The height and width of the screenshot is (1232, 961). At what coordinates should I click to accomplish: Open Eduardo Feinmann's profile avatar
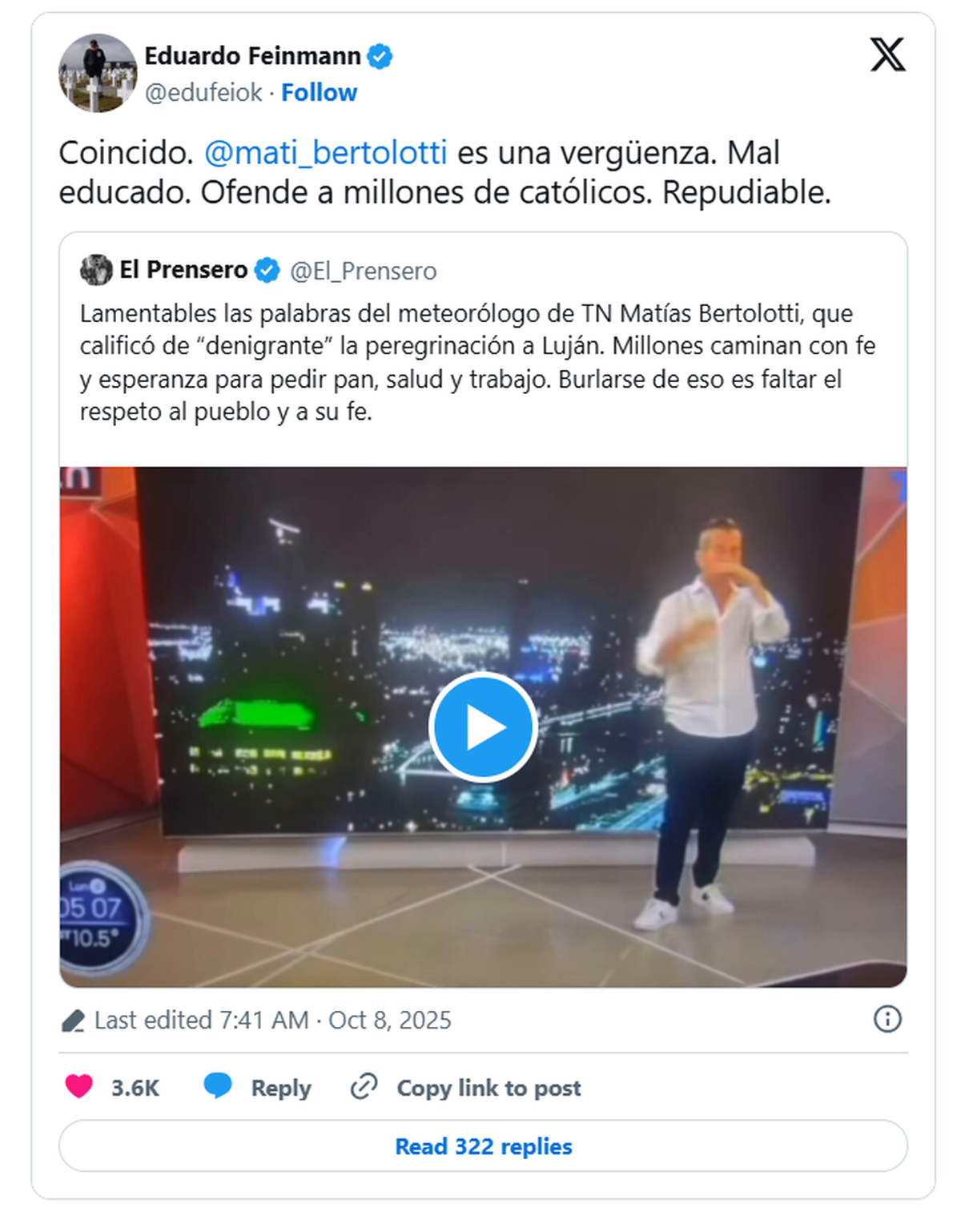[98, 73]
